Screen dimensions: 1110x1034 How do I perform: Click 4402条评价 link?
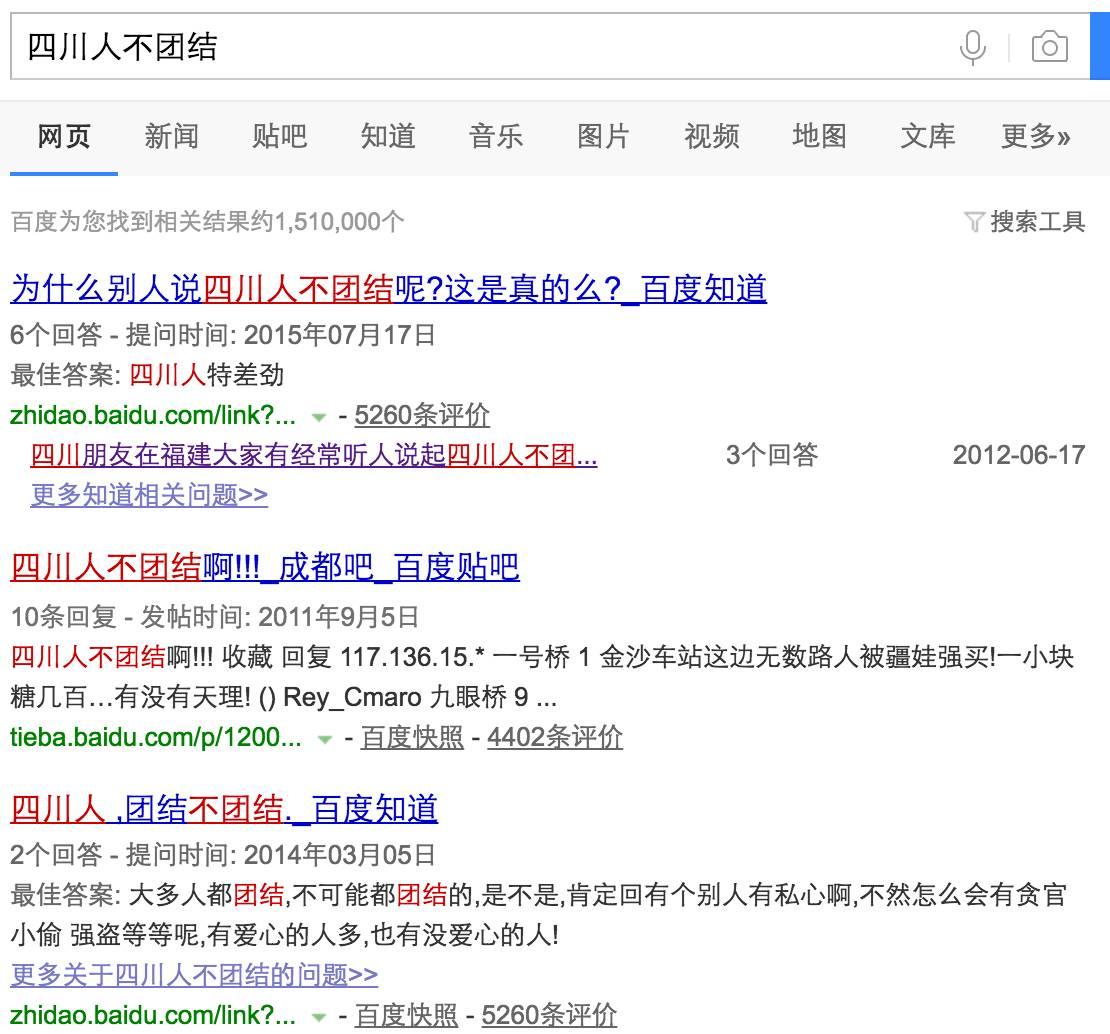tap(555, 737)
